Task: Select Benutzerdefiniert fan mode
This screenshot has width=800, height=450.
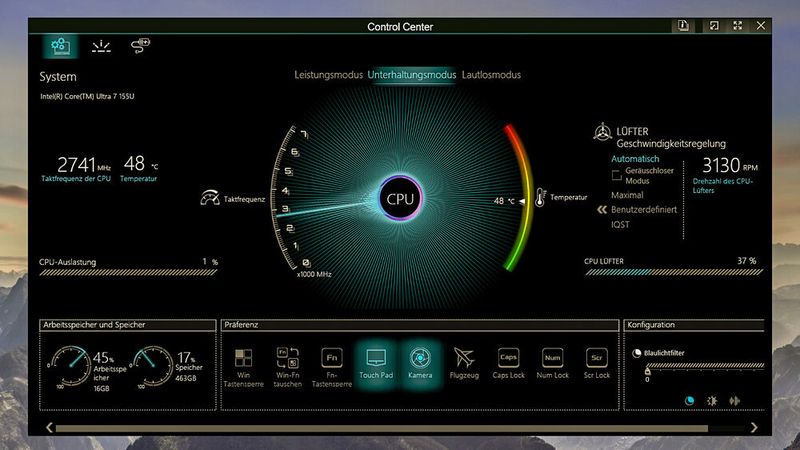Action: [644, 210]
